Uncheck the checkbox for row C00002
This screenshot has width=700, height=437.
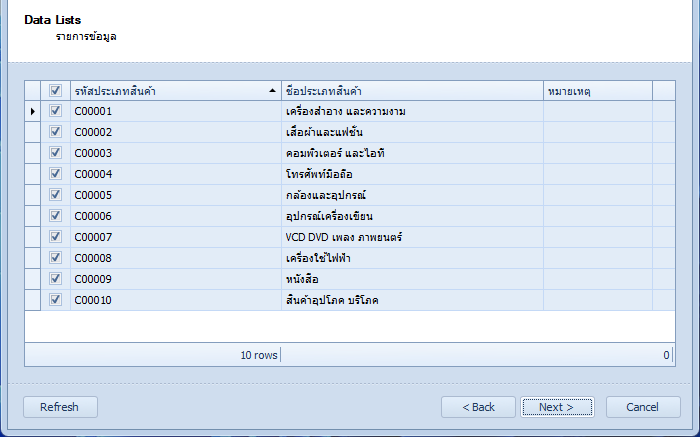click(x=55, y=132)
